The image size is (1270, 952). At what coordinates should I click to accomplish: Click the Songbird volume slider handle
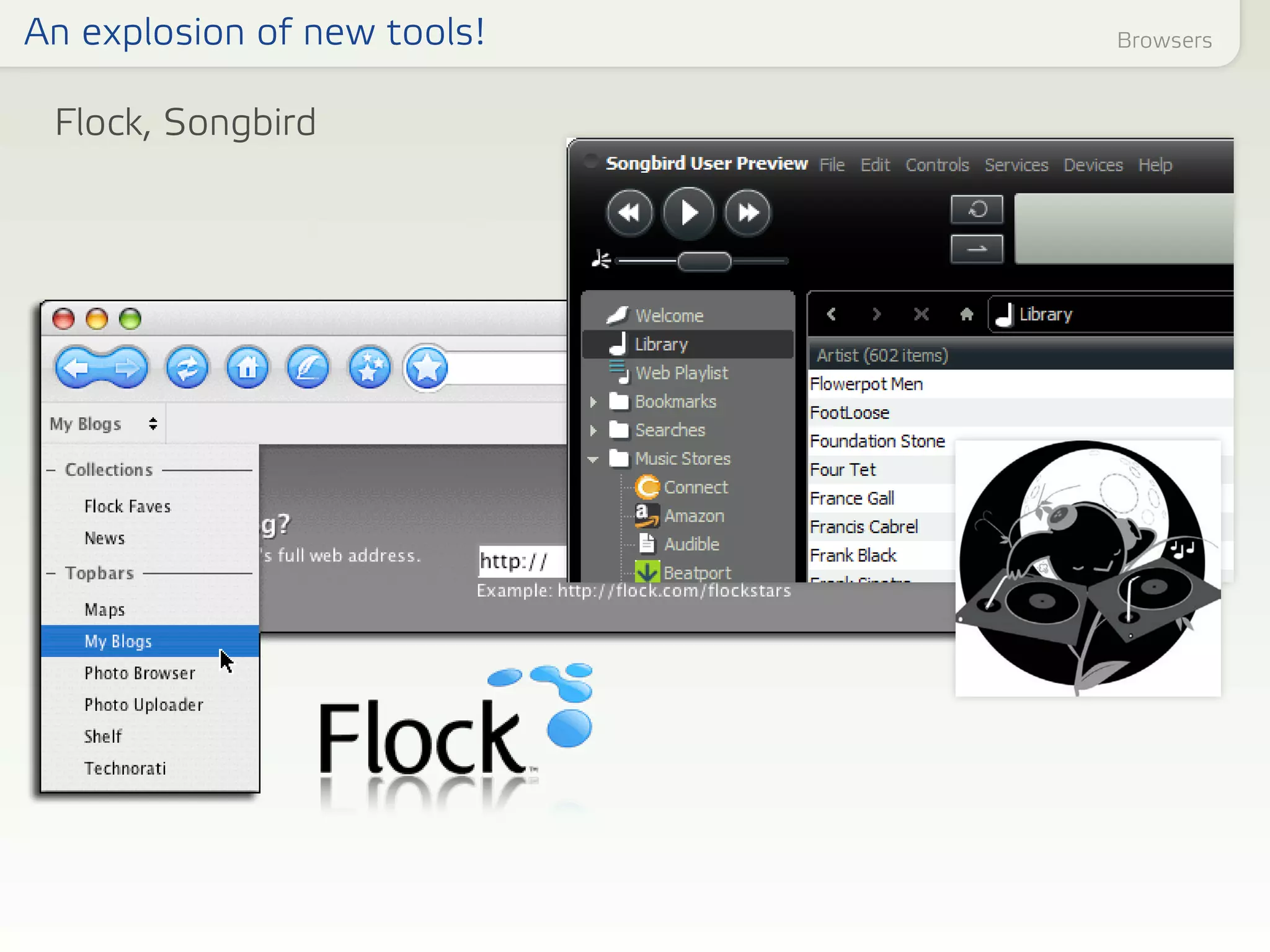704,262
